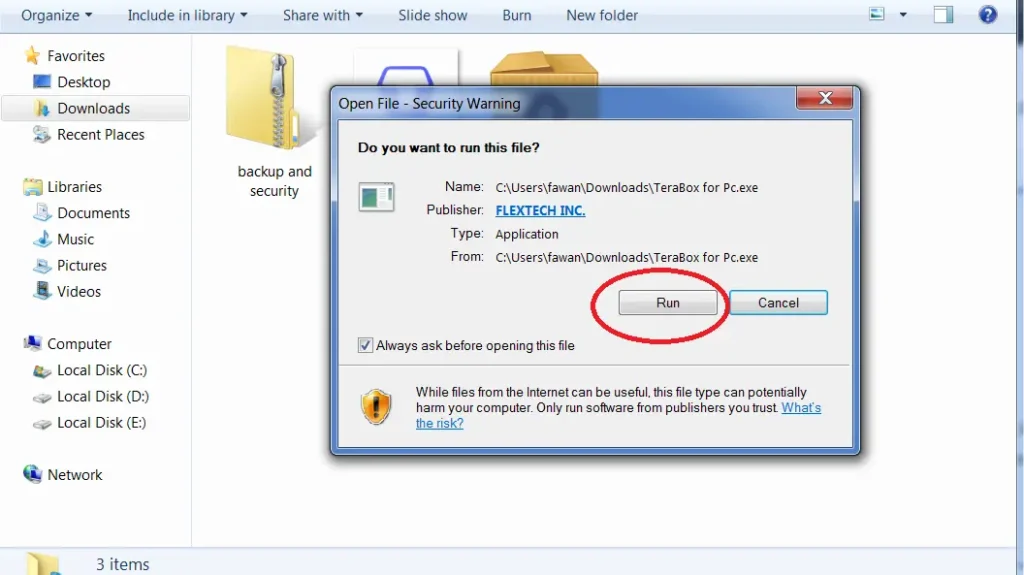
Task: Open the Videos library
Action: (78, 291)
